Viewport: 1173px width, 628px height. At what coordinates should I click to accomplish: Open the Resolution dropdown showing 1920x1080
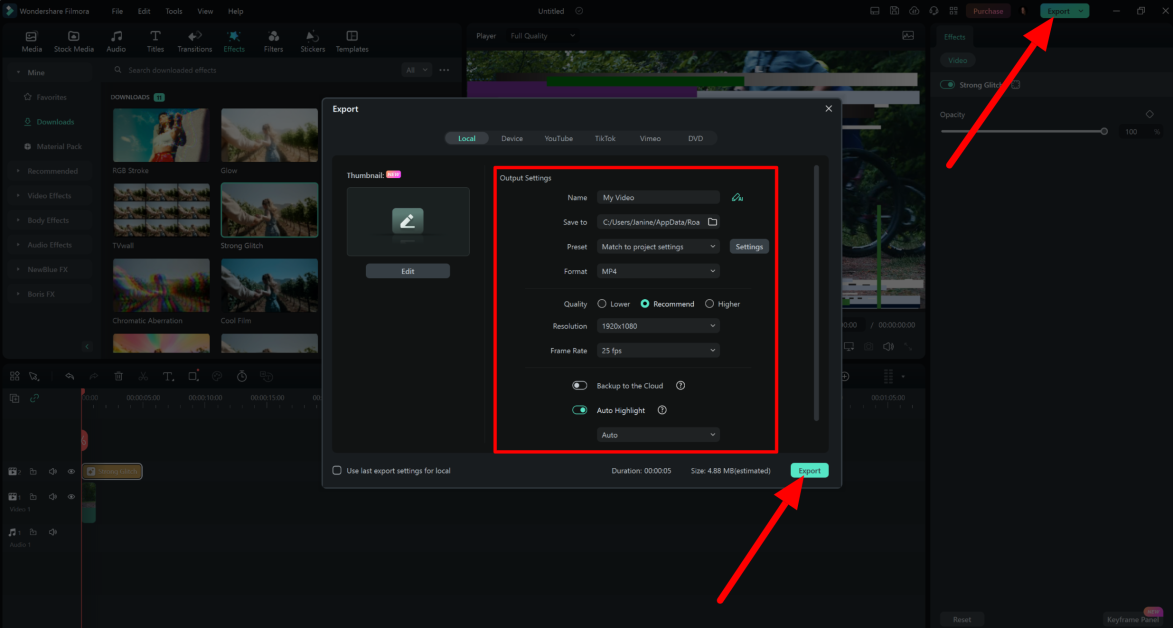pos(657,325)
